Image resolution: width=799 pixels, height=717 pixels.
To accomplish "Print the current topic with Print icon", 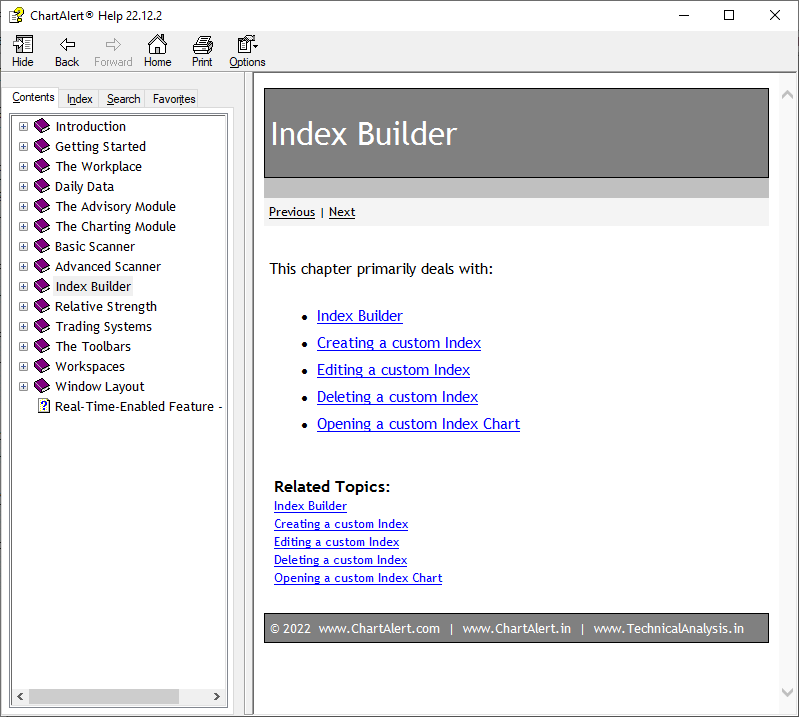I will tap(202, 45).
